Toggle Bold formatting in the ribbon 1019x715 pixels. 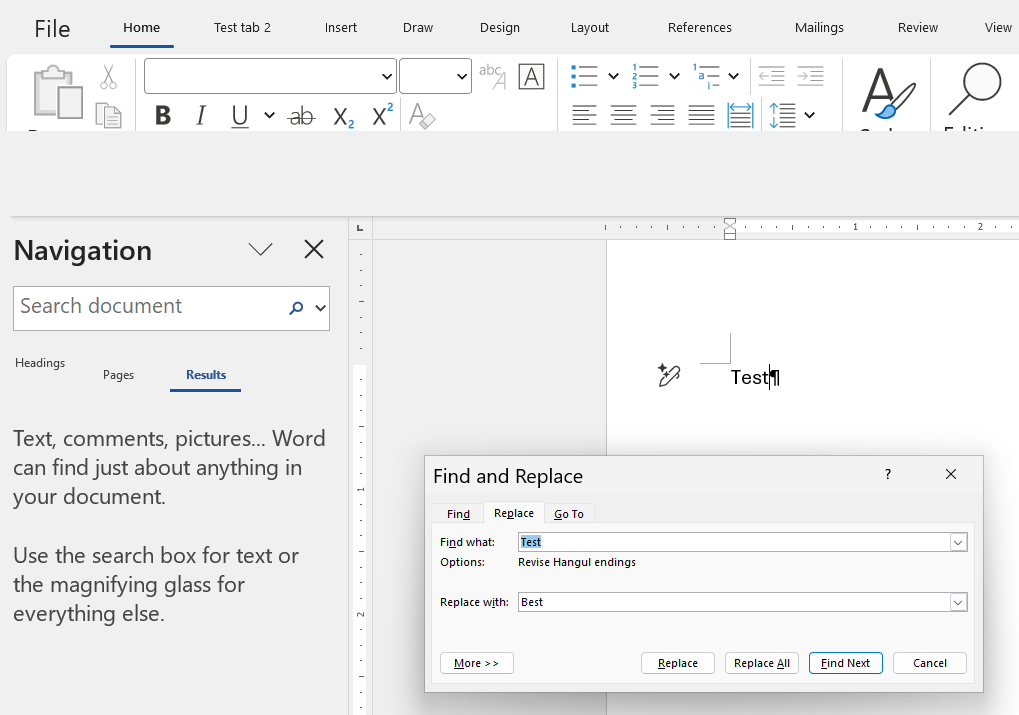(x=163, y=116)
